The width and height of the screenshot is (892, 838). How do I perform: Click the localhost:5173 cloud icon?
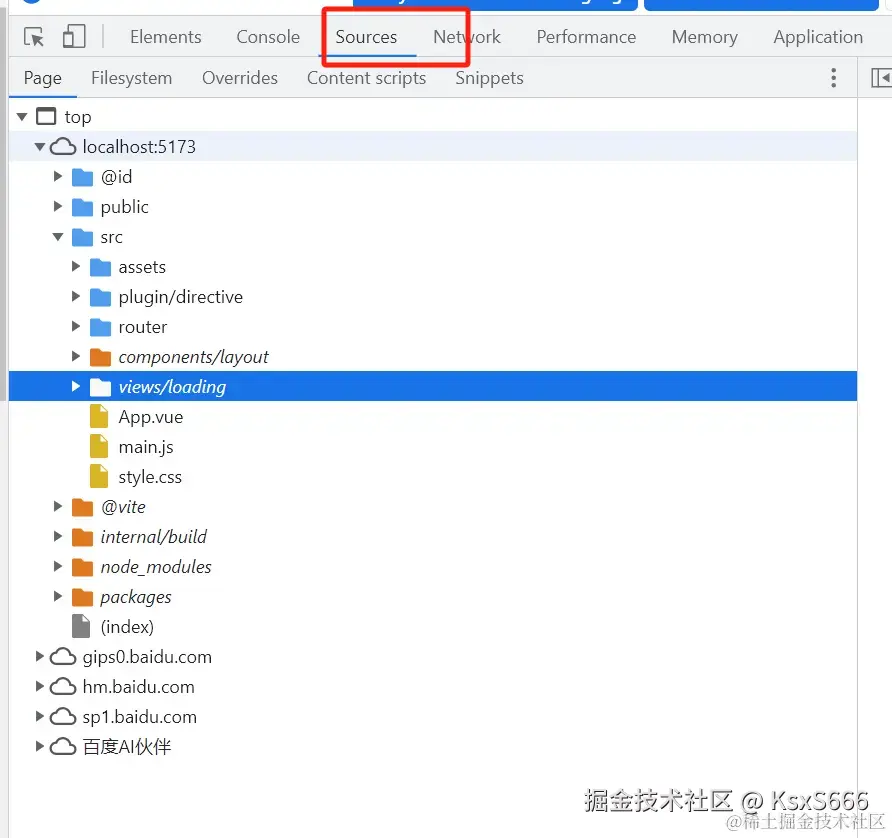pos(63,147)
